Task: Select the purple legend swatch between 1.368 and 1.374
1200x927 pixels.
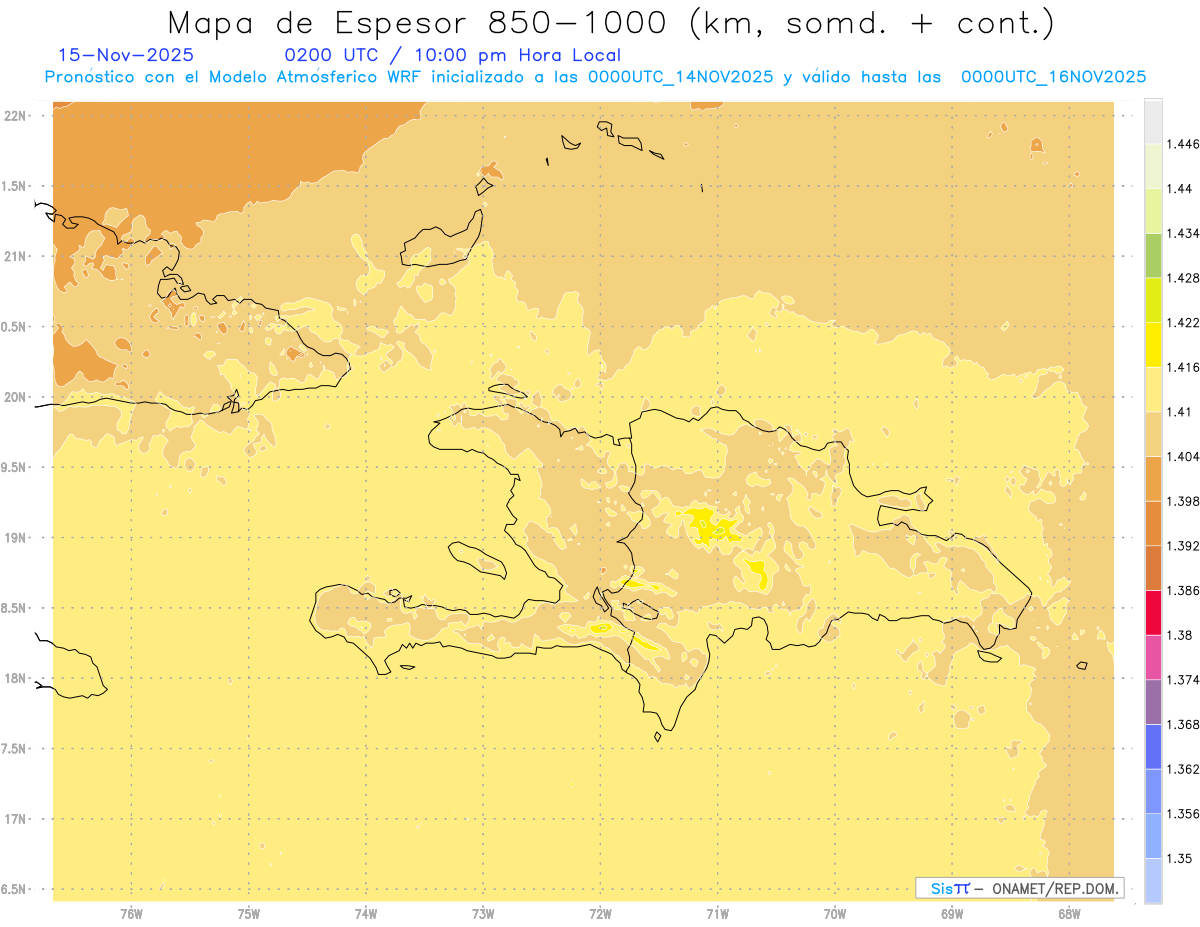Action: pyautogui.click(x=1153, y=702)
